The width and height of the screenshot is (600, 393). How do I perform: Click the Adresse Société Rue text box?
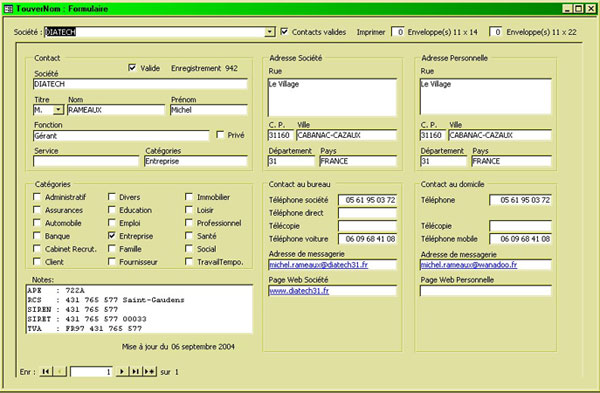332,97
